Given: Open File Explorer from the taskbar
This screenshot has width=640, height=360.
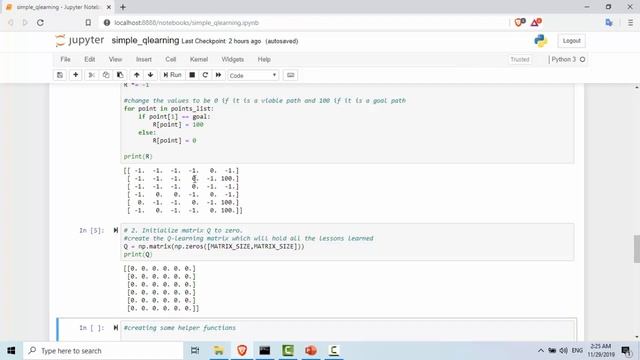Looking at the screenshot, I should pos(218,351).
